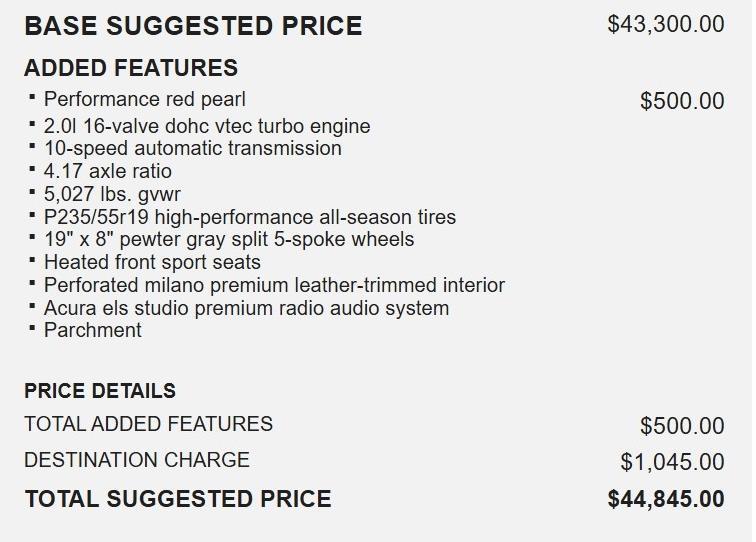Select the $43,300.00 base price amount

click(x=665, y=24)
